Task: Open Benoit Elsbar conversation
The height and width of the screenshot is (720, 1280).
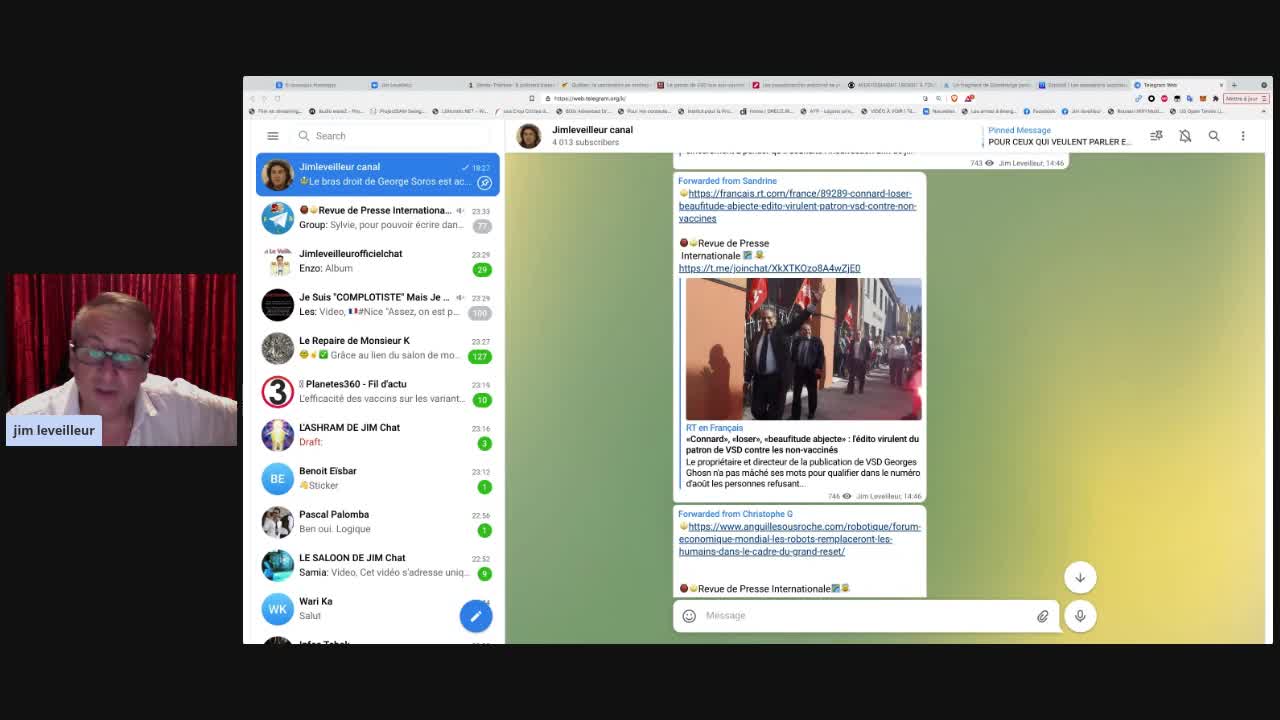Action: [x=377, y=478]
